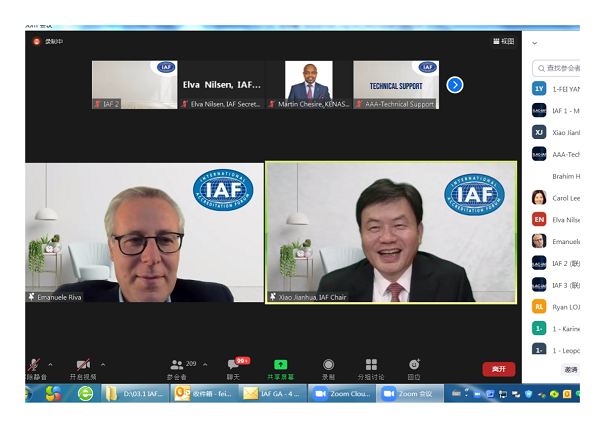Expand the video options arrow beside the camera
This screenshot has height=424, width=600.
click(102, 364)
